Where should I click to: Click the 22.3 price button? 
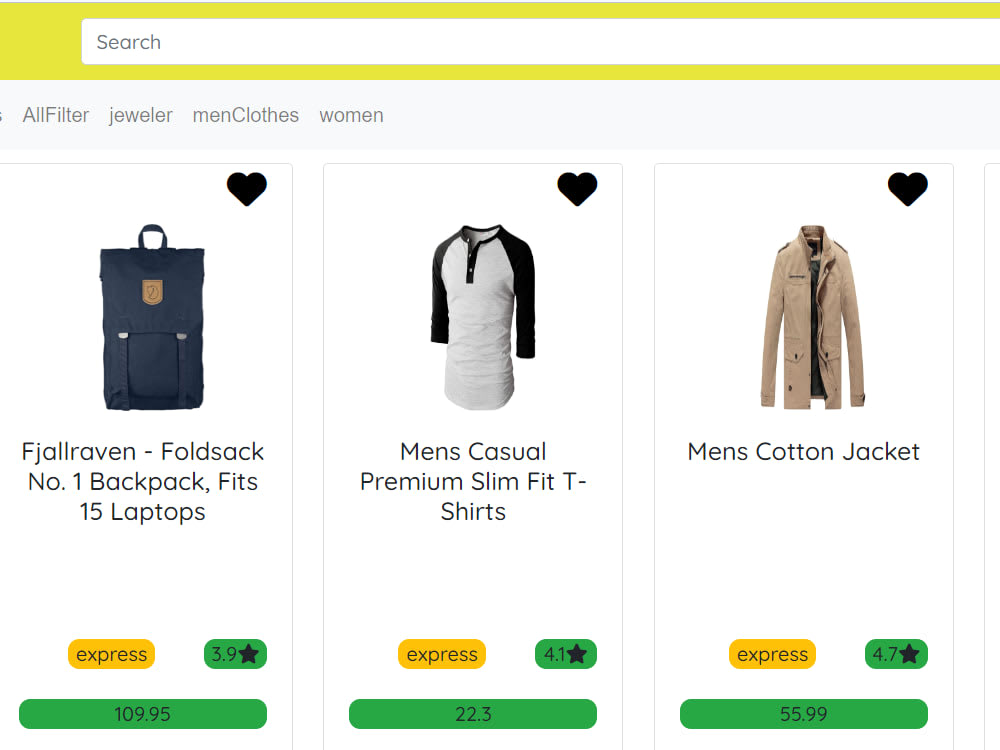tap(472, 714)
